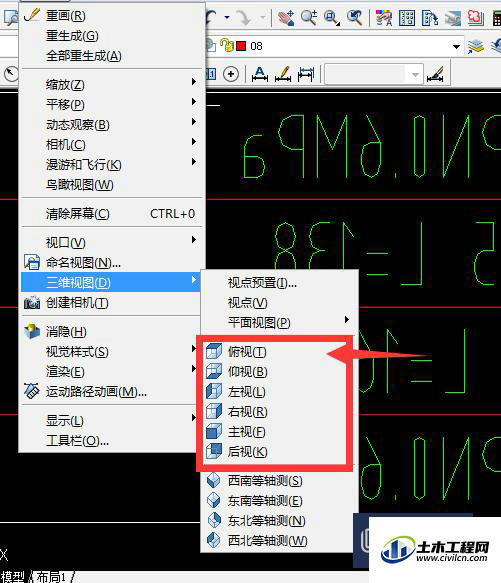Click the Zoom previous icon

pyautogui.click(x=354, y=17)
